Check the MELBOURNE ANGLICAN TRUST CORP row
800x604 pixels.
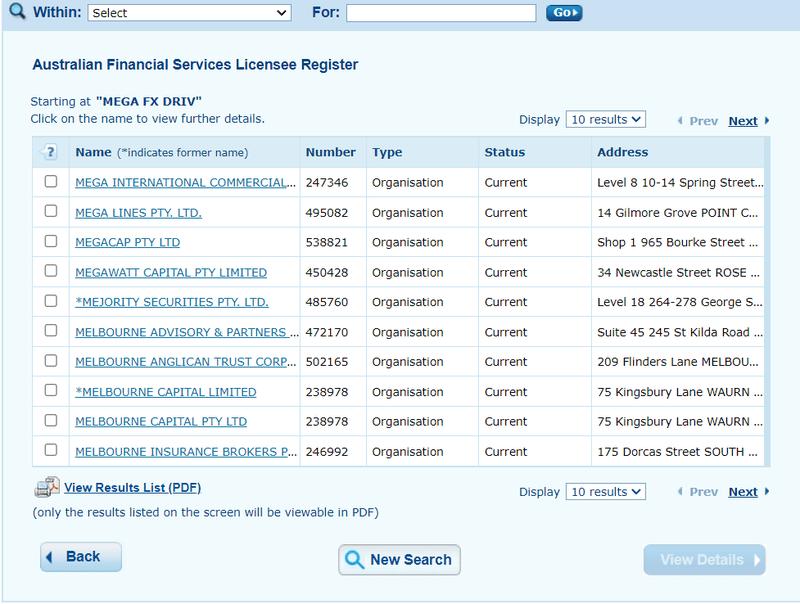pos(51,361)
